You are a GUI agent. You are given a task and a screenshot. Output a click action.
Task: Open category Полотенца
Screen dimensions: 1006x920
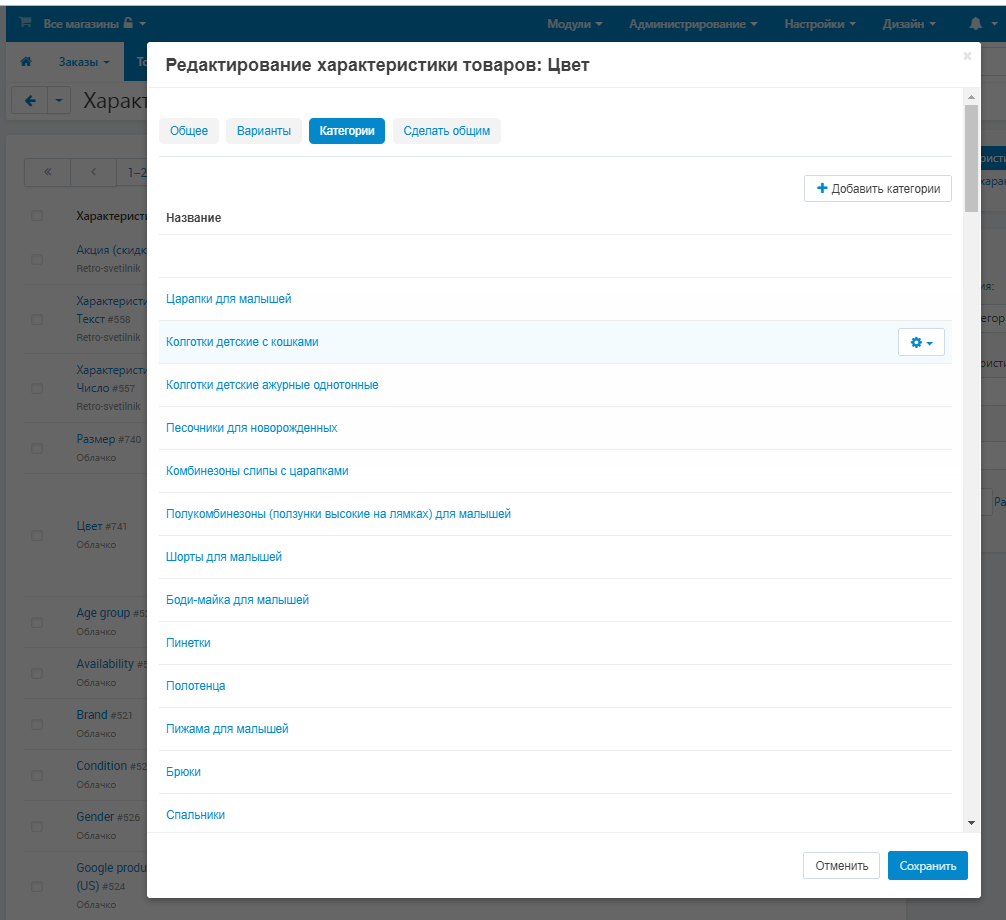pos(196,686)
